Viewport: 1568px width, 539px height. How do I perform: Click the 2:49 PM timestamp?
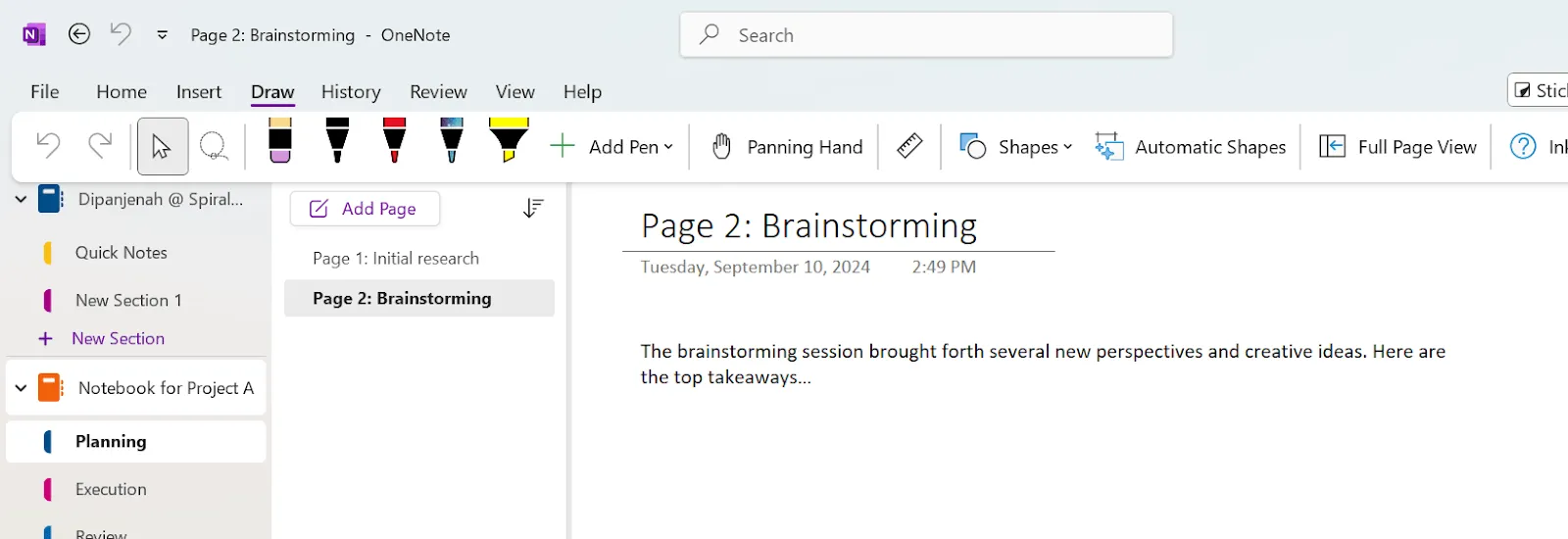pos(944,267)
